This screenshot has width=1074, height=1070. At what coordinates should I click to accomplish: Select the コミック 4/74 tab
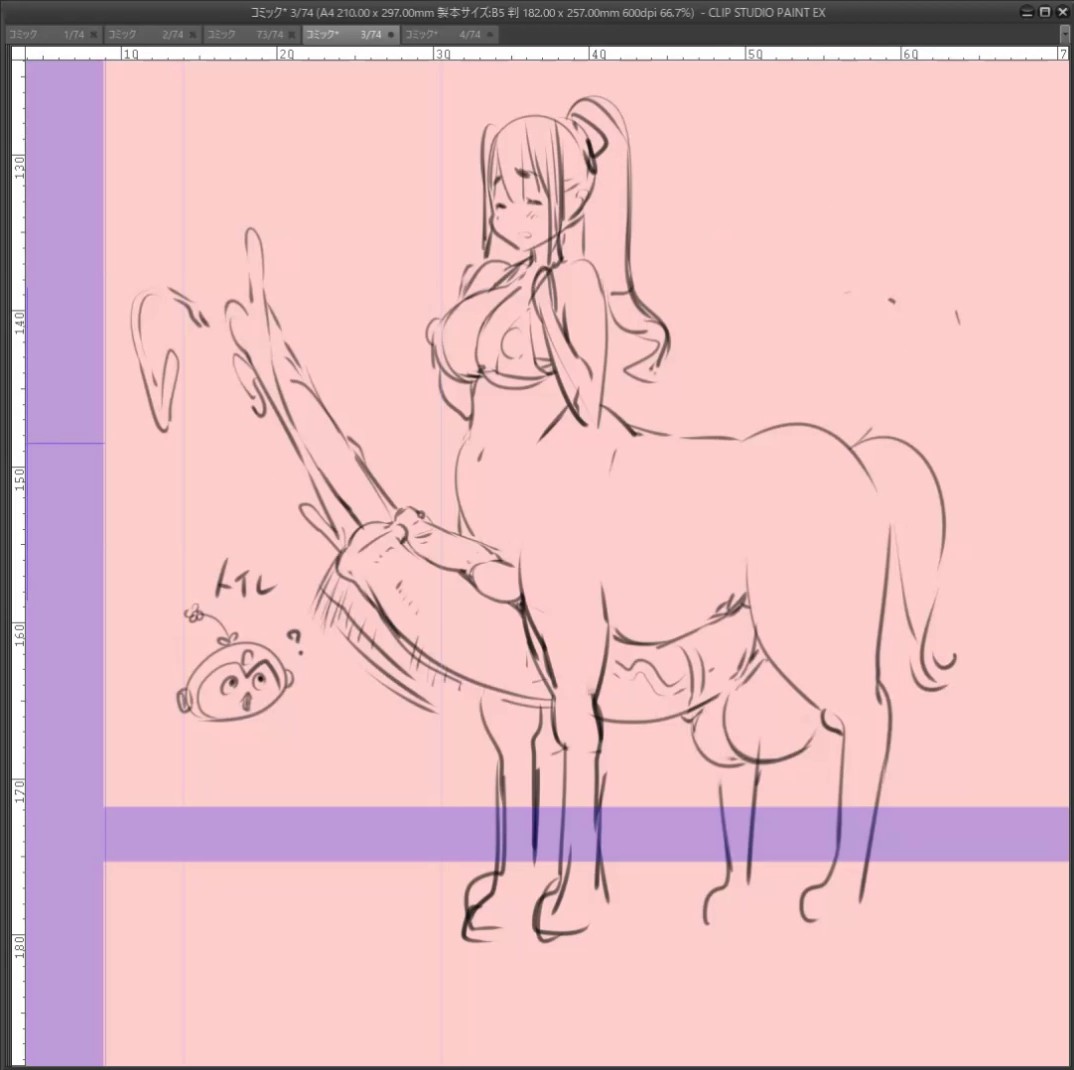[x=449, y=34]
